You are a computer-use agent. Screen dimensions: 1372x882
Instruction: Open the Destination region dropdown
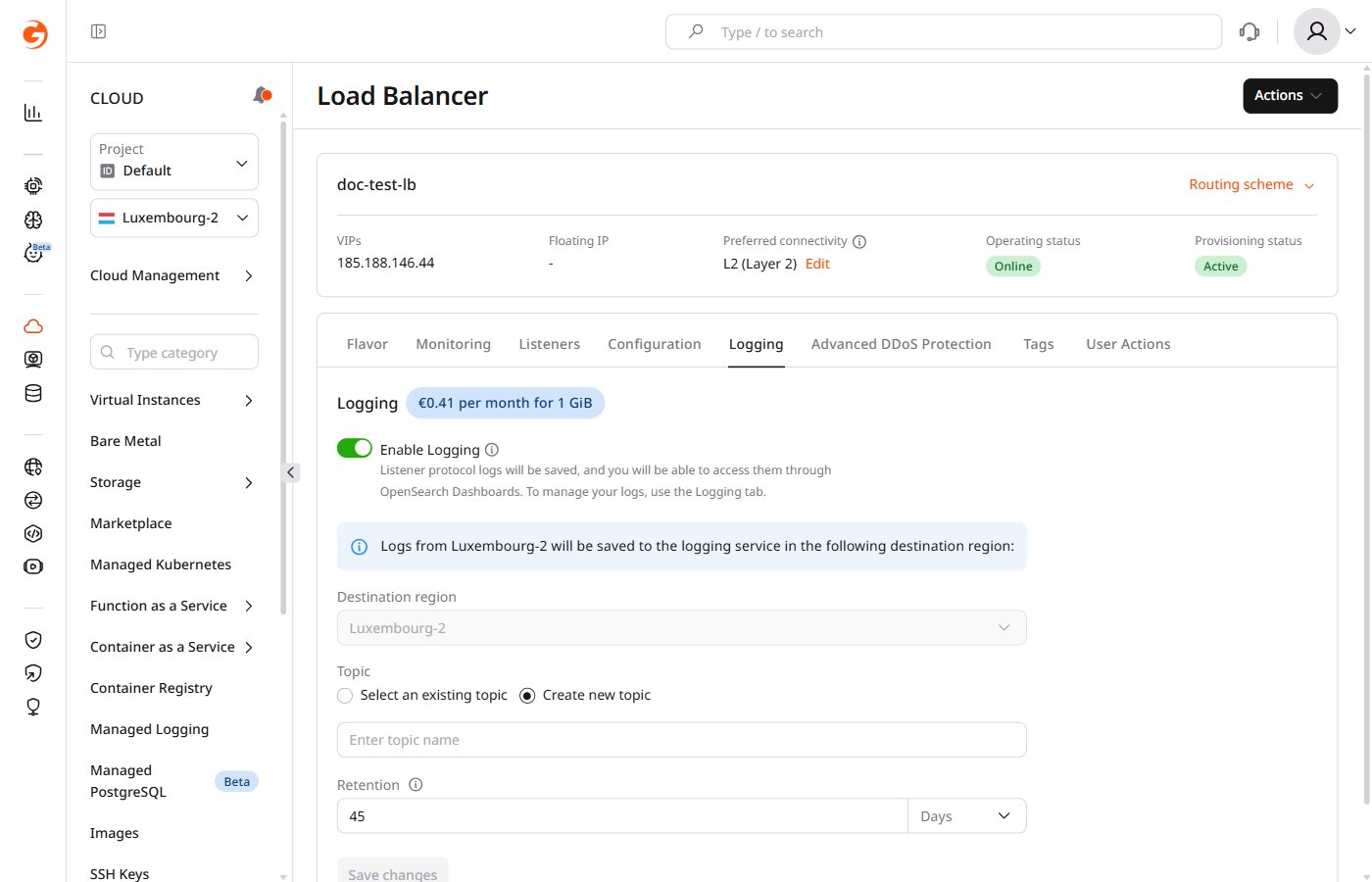pos(681,628)
